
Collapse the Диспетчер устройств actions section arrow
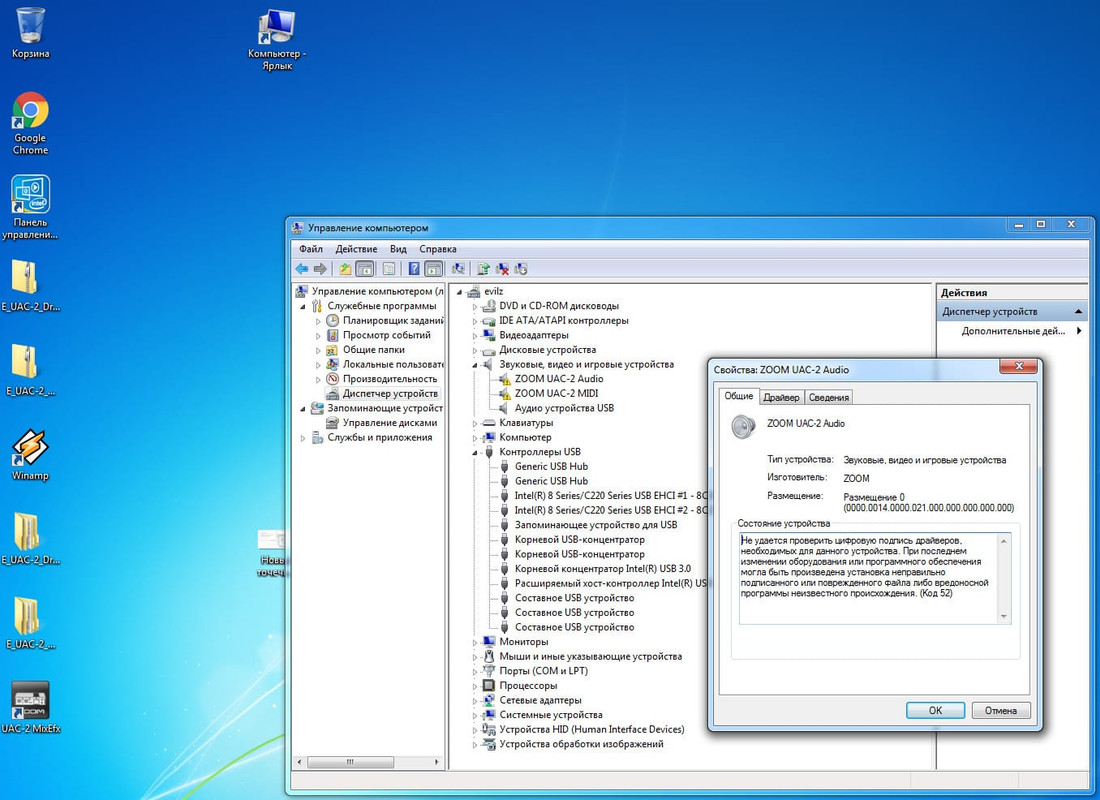tap(1079, 312)
